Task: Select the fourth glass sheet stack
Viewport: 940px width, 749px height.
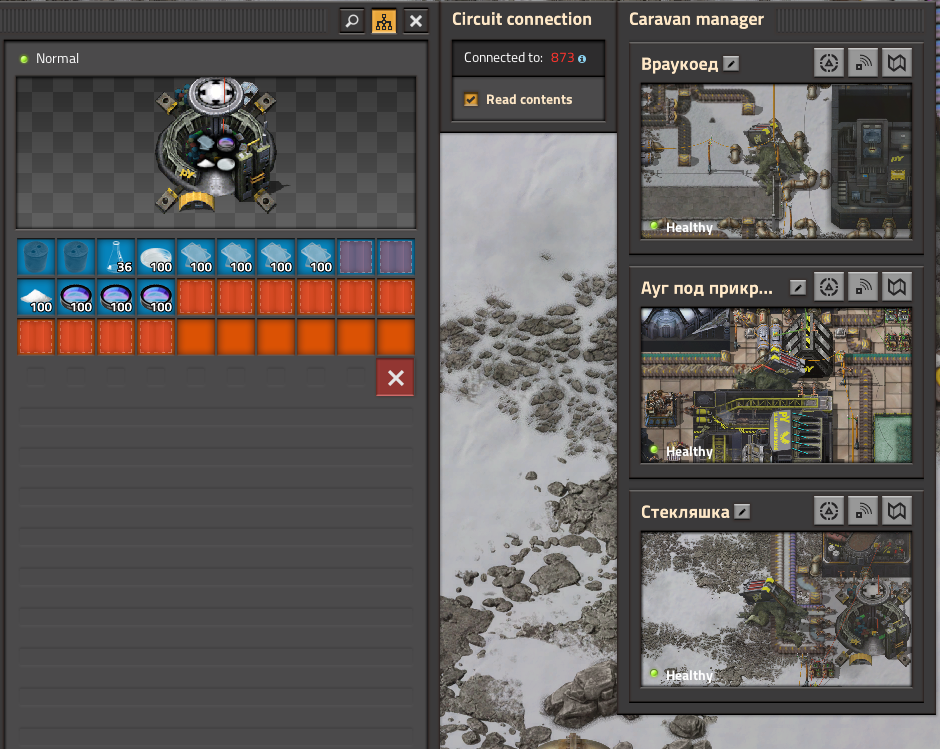Action: (317, 257)
